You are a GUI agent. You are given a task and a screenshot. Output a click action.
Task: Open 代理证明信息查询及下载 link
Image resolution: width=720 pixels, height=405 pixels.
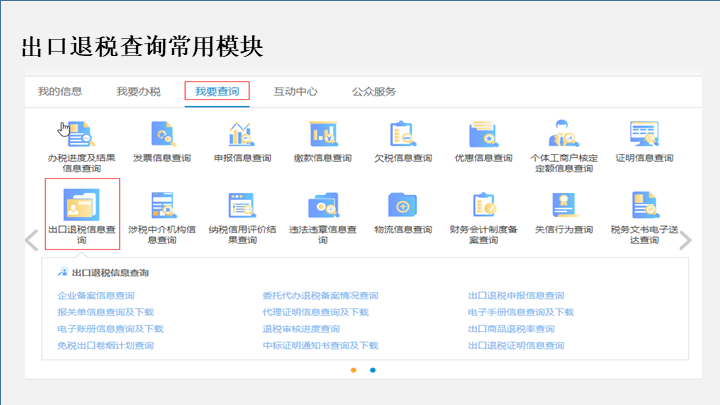pos(315,312)
